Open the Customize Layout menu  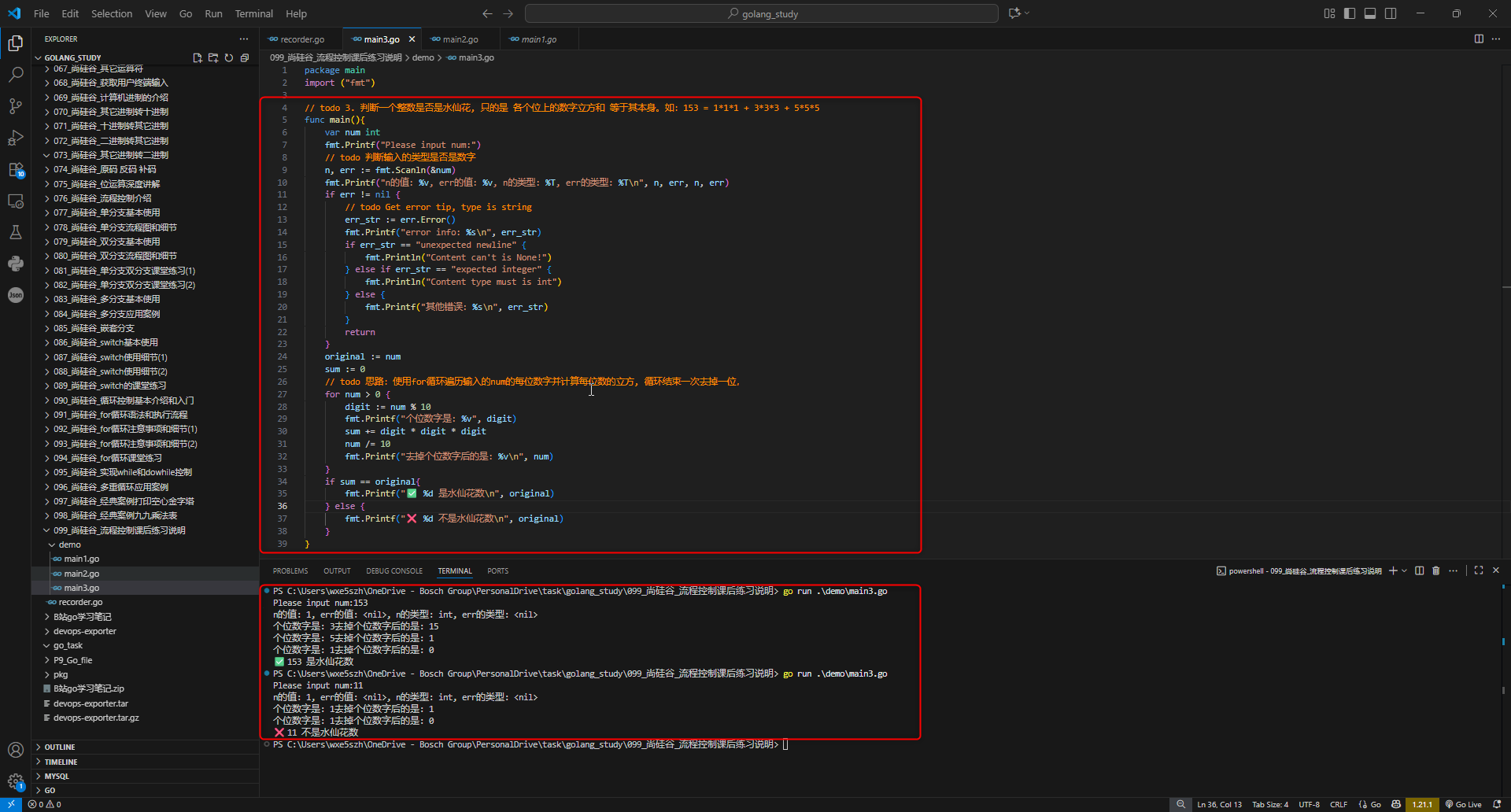coord(1329,13)
